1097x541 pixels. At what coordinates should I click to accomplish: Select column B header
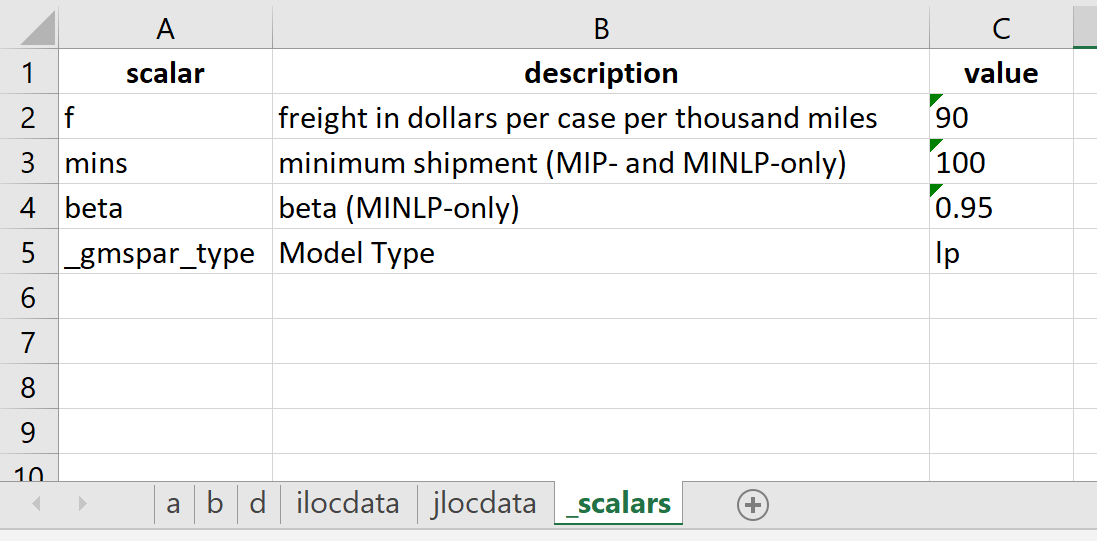coord(601,30)
